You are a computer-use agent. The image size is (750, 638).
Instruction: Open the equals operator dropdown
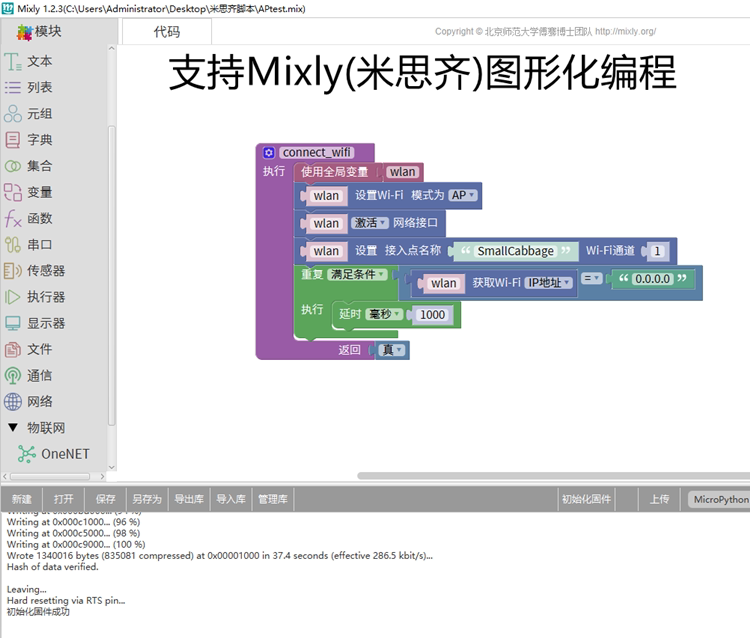(592, 278)
